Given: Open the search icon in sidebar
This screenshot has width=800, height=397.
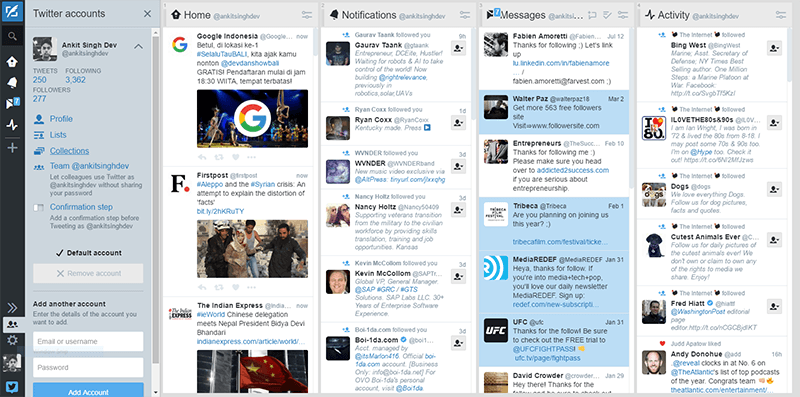Looking at the screenshot, I should point(12,36).
